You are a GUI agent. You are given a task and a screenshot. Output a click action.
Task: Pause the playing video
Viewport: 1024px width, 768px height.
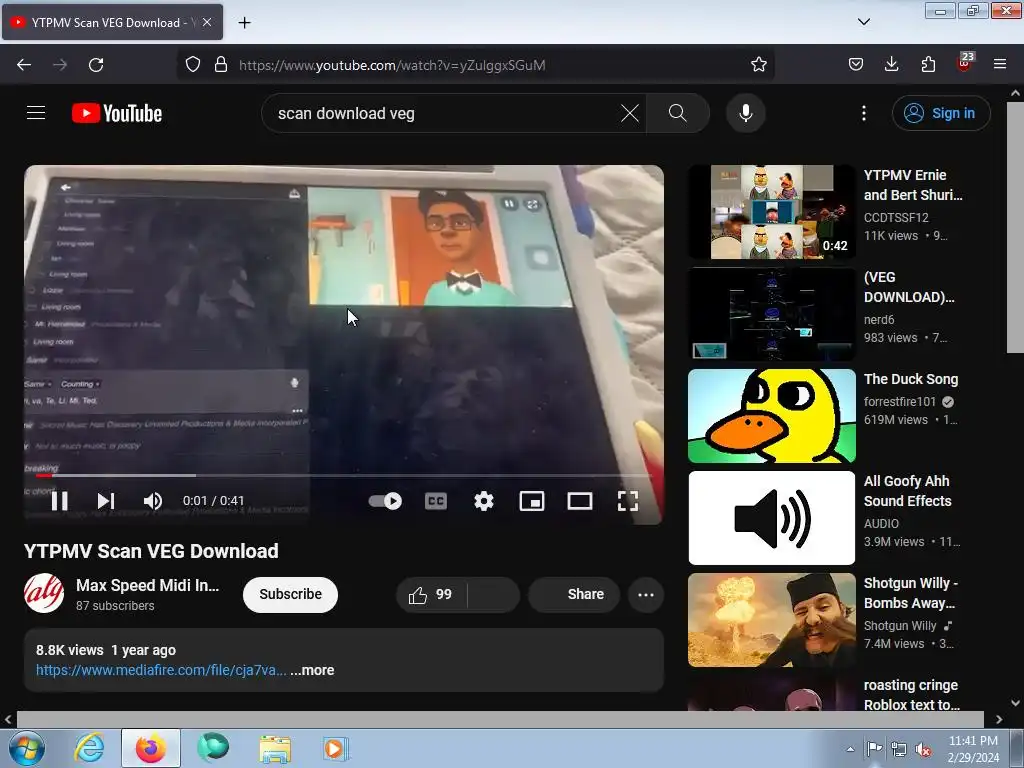pyautogui.click(x=59, y=501)
